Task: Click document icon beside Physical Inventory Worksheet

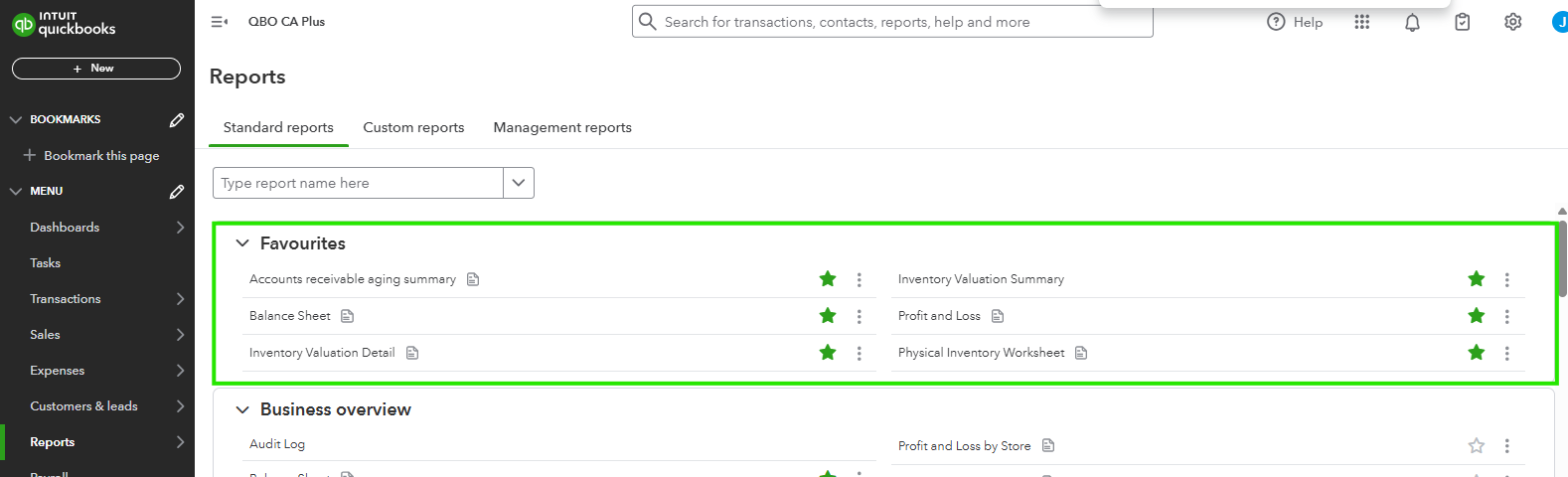Action: [x=1081, y=353]
